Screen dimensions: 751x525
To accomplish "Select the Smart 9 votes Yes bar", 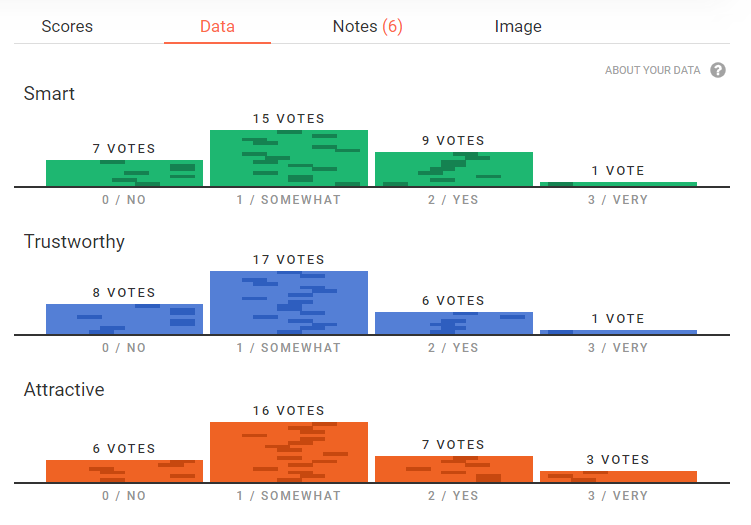I will point(453,169).
